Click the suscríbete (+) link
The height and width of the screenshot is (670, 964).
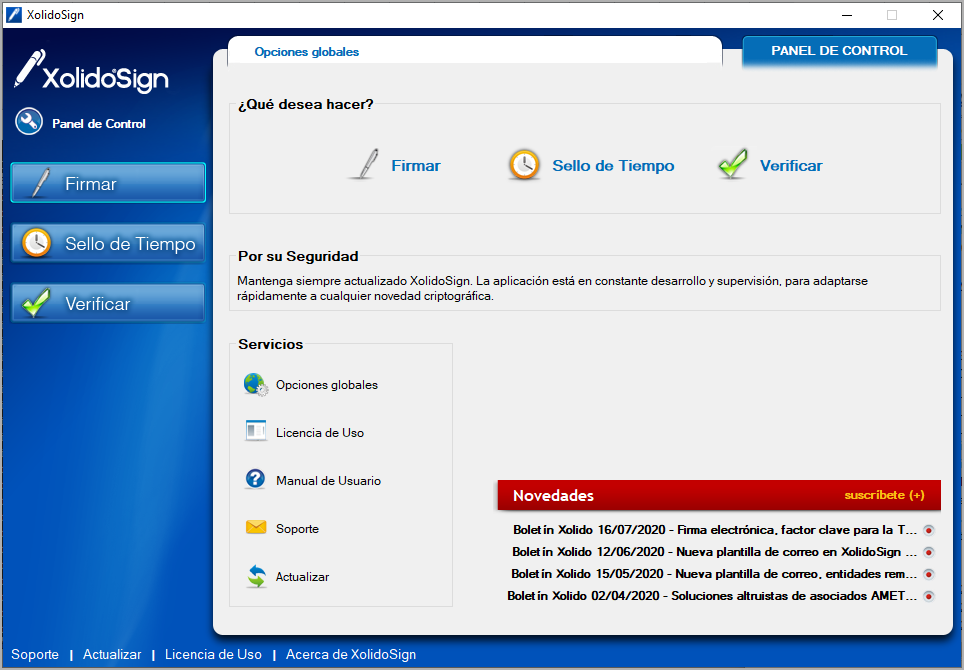[884, 495]
